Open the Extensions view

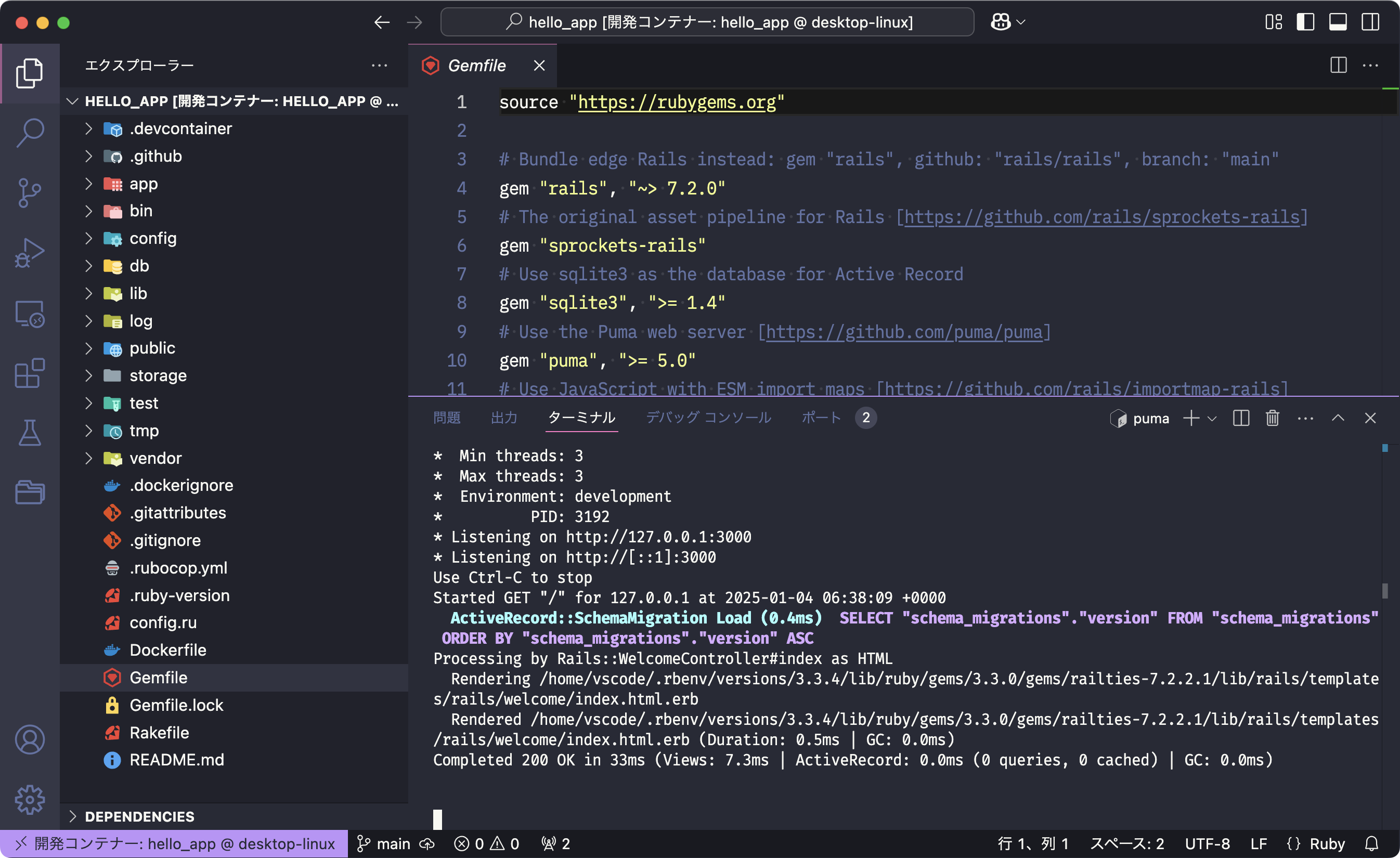pyautogui.click(x=30, y=373)
